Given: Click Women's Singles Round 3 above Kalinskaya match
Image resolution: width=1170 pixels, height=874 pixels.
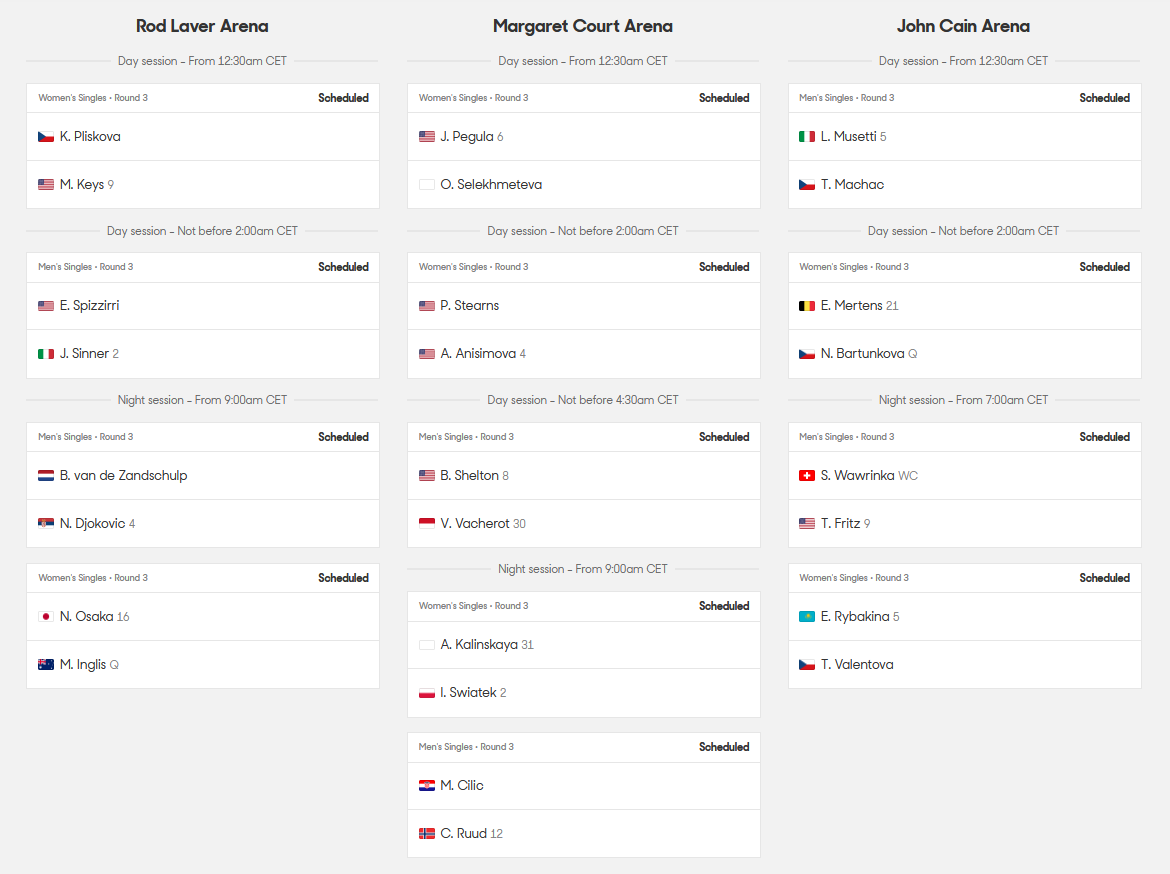Looking at the screenshot, I should point(474,606).
